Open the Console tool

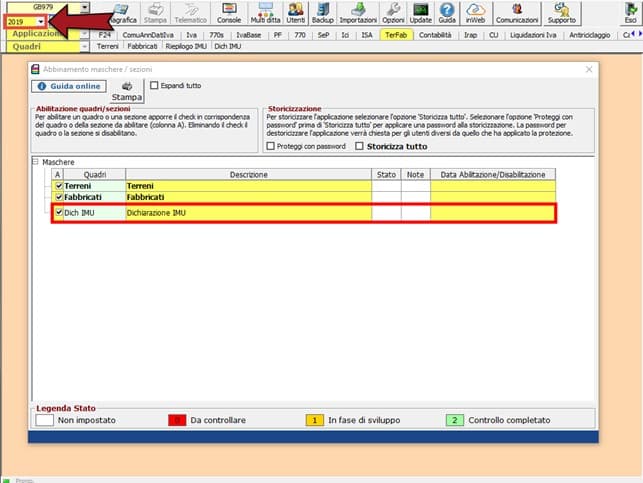[x=229, y=13]
